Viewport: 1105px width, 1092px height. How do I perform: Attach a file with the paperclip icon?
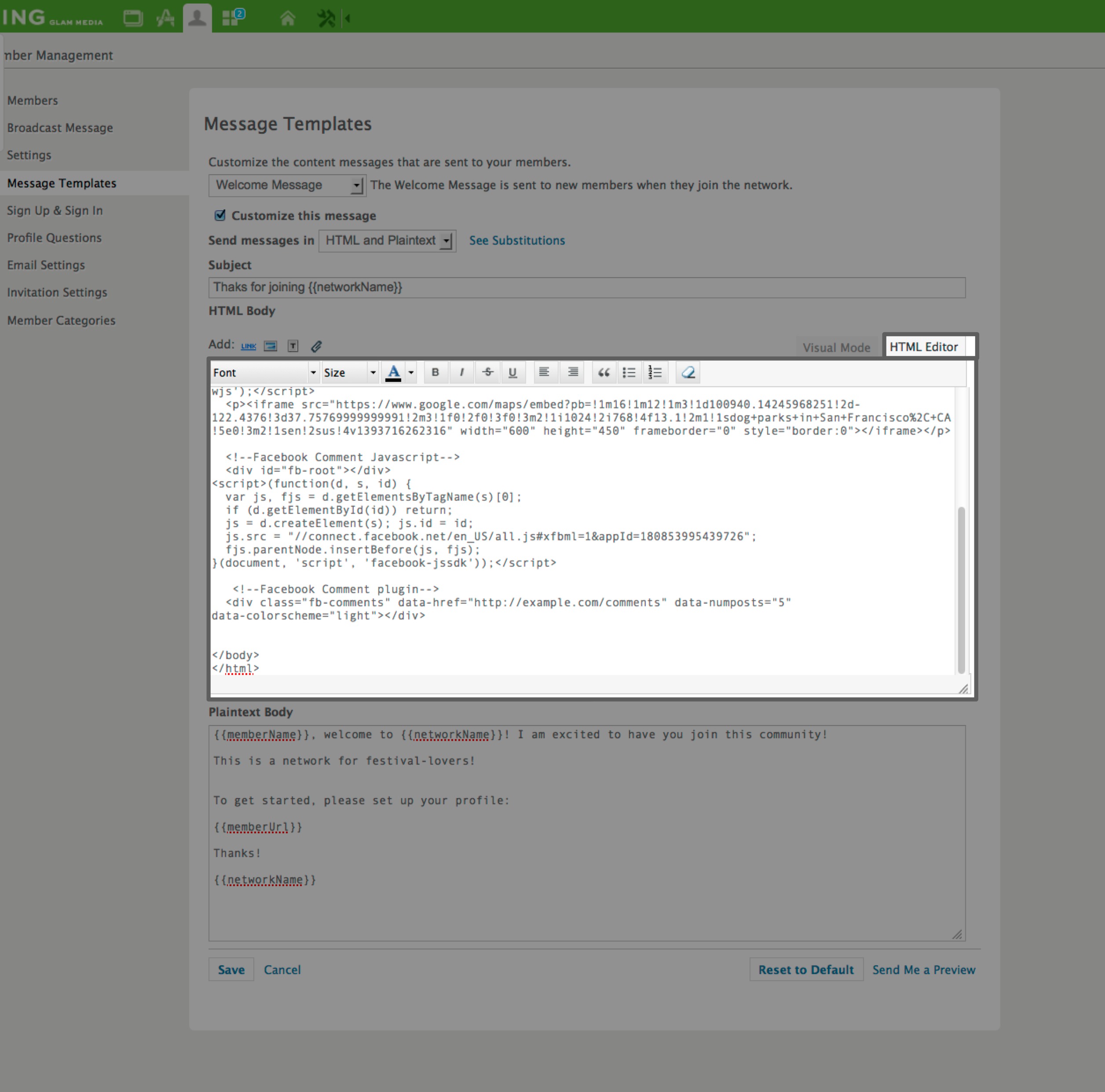coord(316,345)
